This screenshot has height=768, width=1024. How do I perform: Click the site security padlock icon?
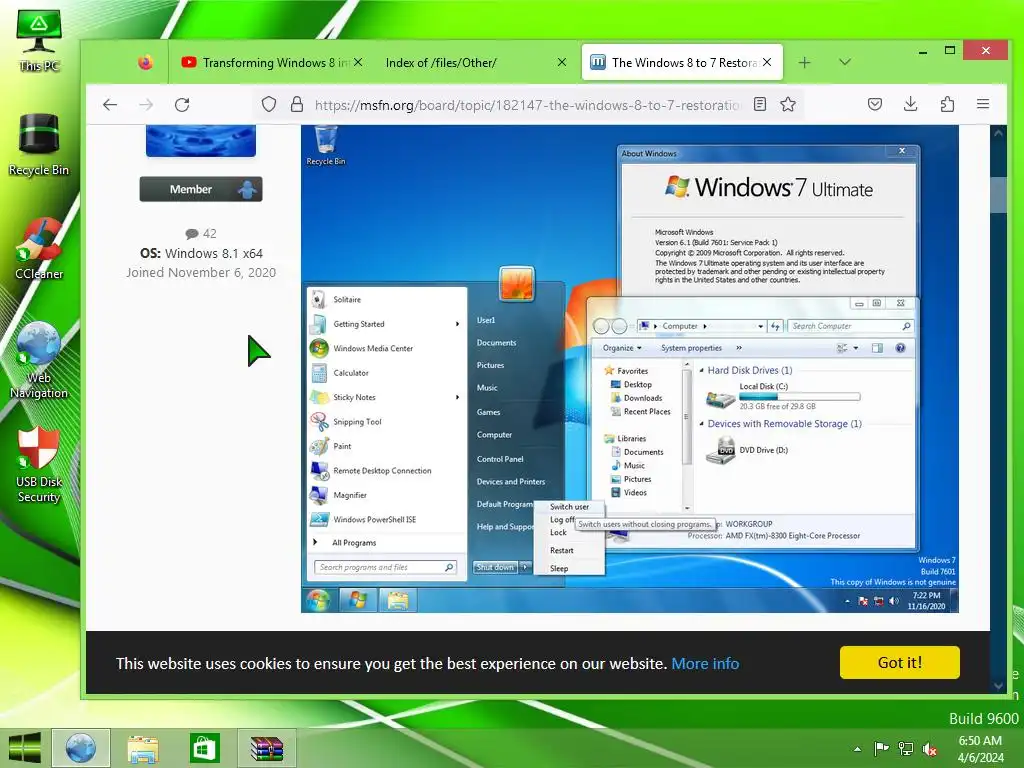pyautogui.click(x=296, y=104)
